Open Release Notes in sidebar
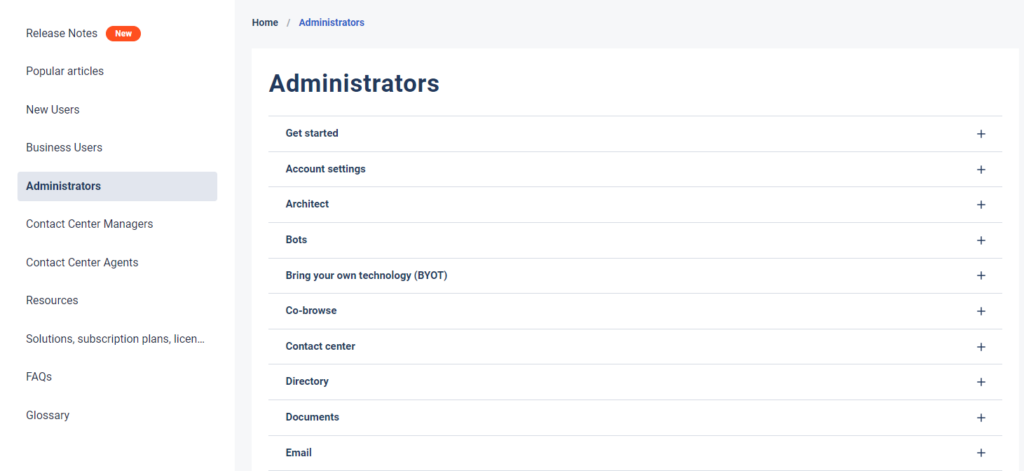Screen dimensions: 1024x471 (x=61, y=33)
